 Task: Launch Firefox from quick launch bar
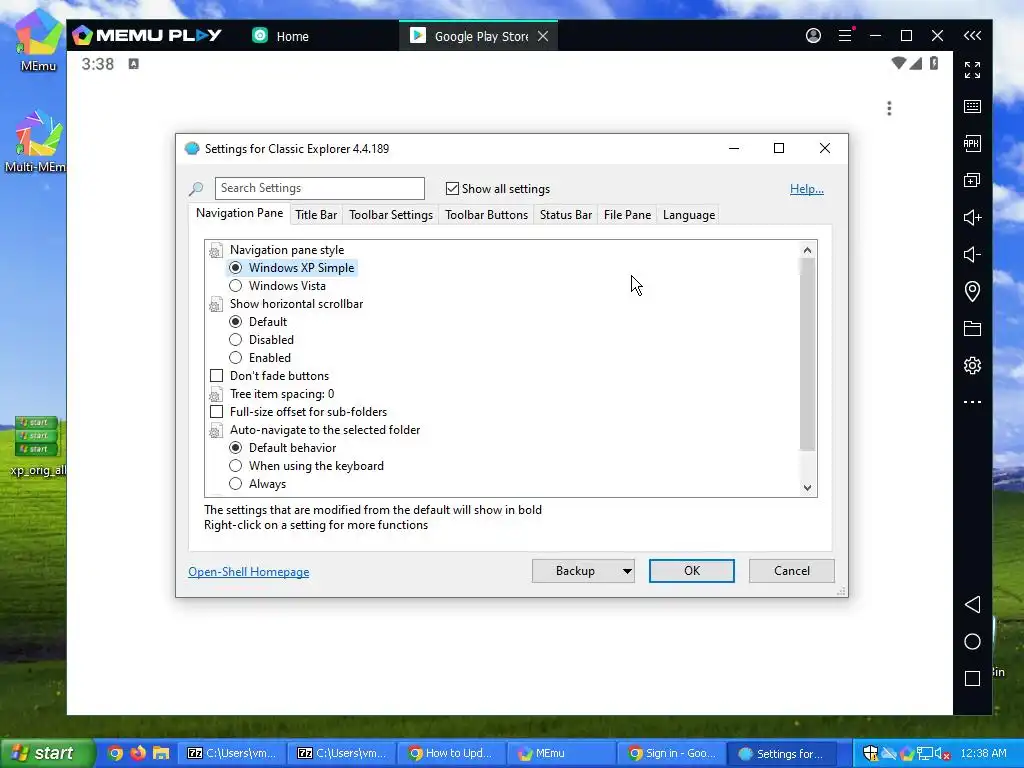point(138,753)
